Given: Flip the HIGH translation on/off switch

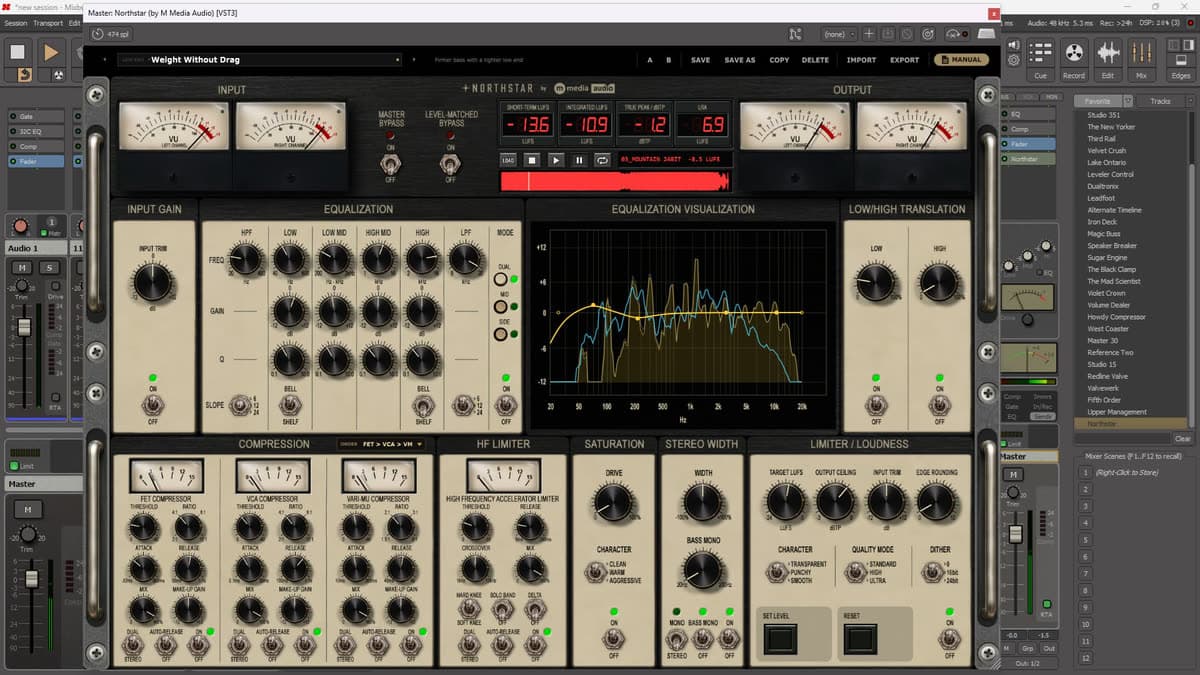Looking at the screenshot, I should 939,404.
